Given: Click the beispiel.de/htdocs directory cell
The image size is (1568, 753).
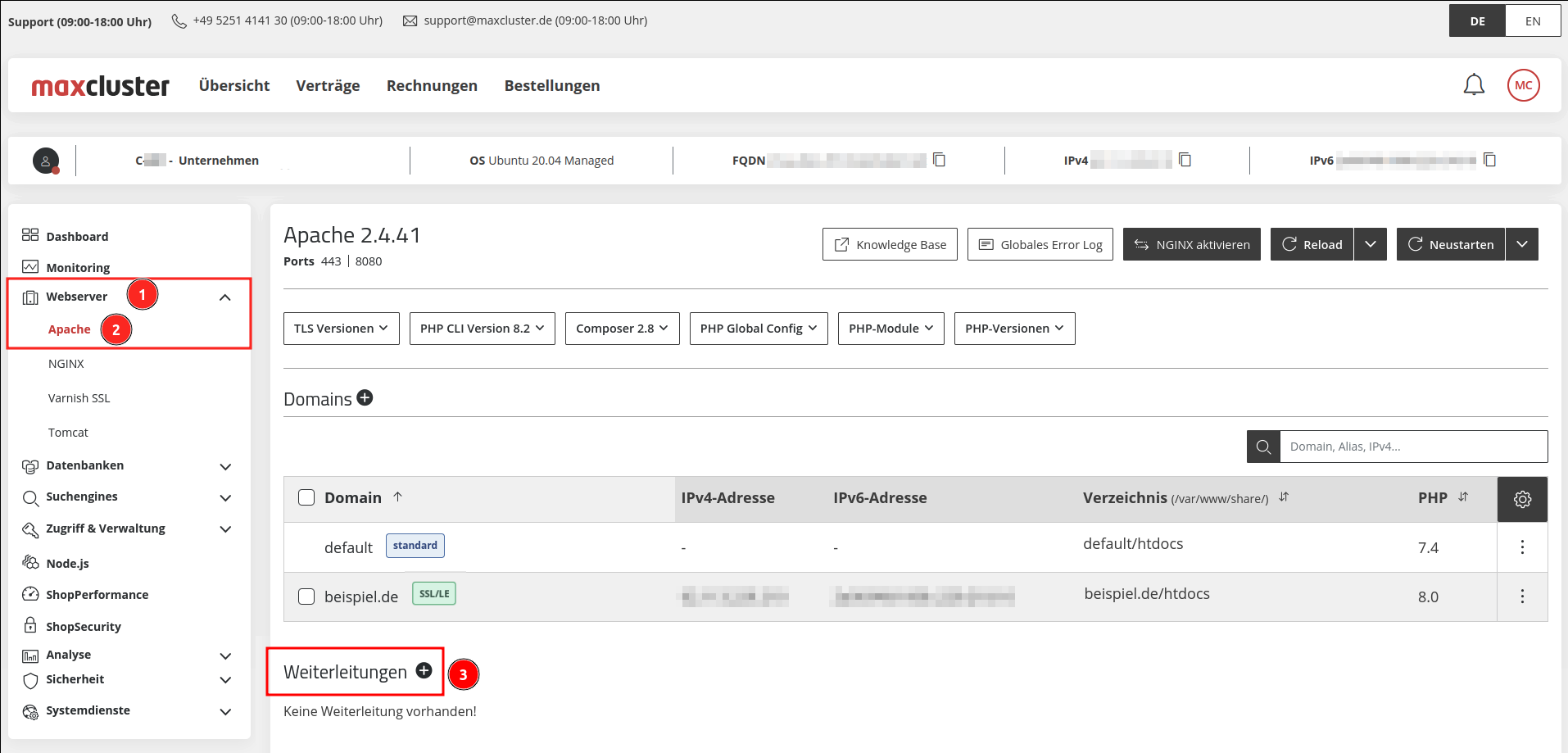Looking at the screenshot, I should point(1147,594).
